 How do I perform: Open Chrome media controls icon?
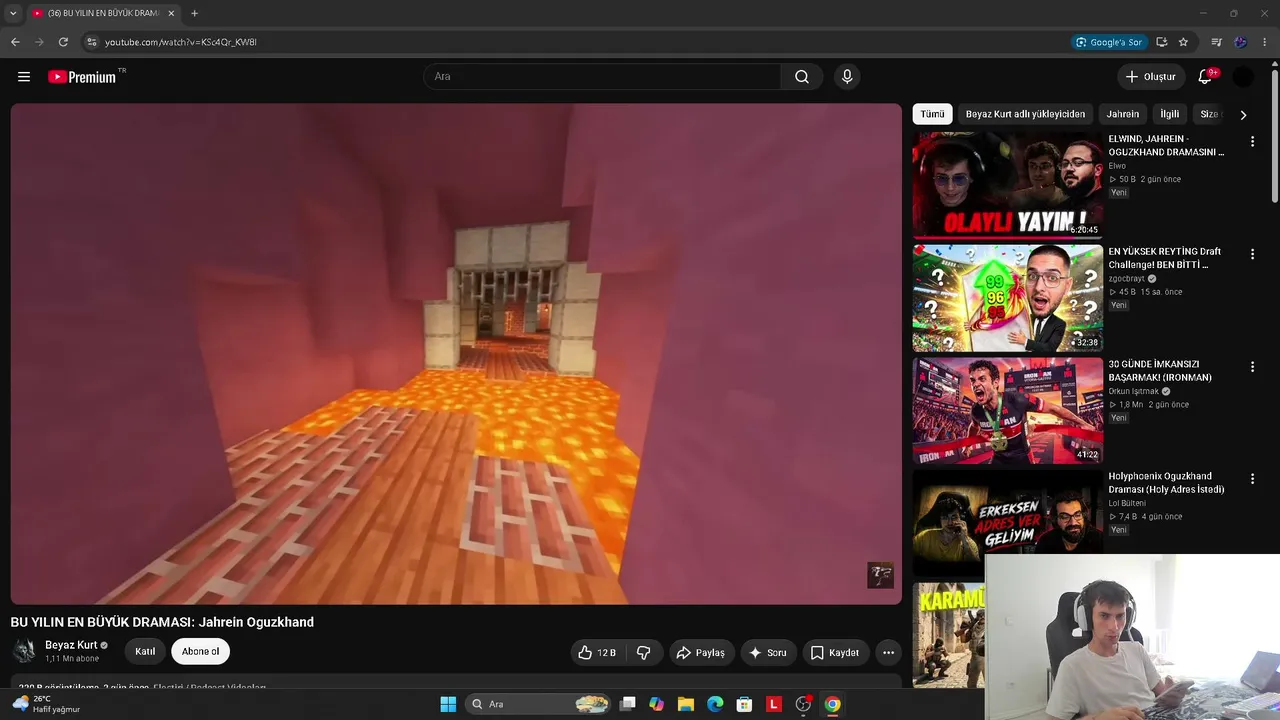[1216, 42]
